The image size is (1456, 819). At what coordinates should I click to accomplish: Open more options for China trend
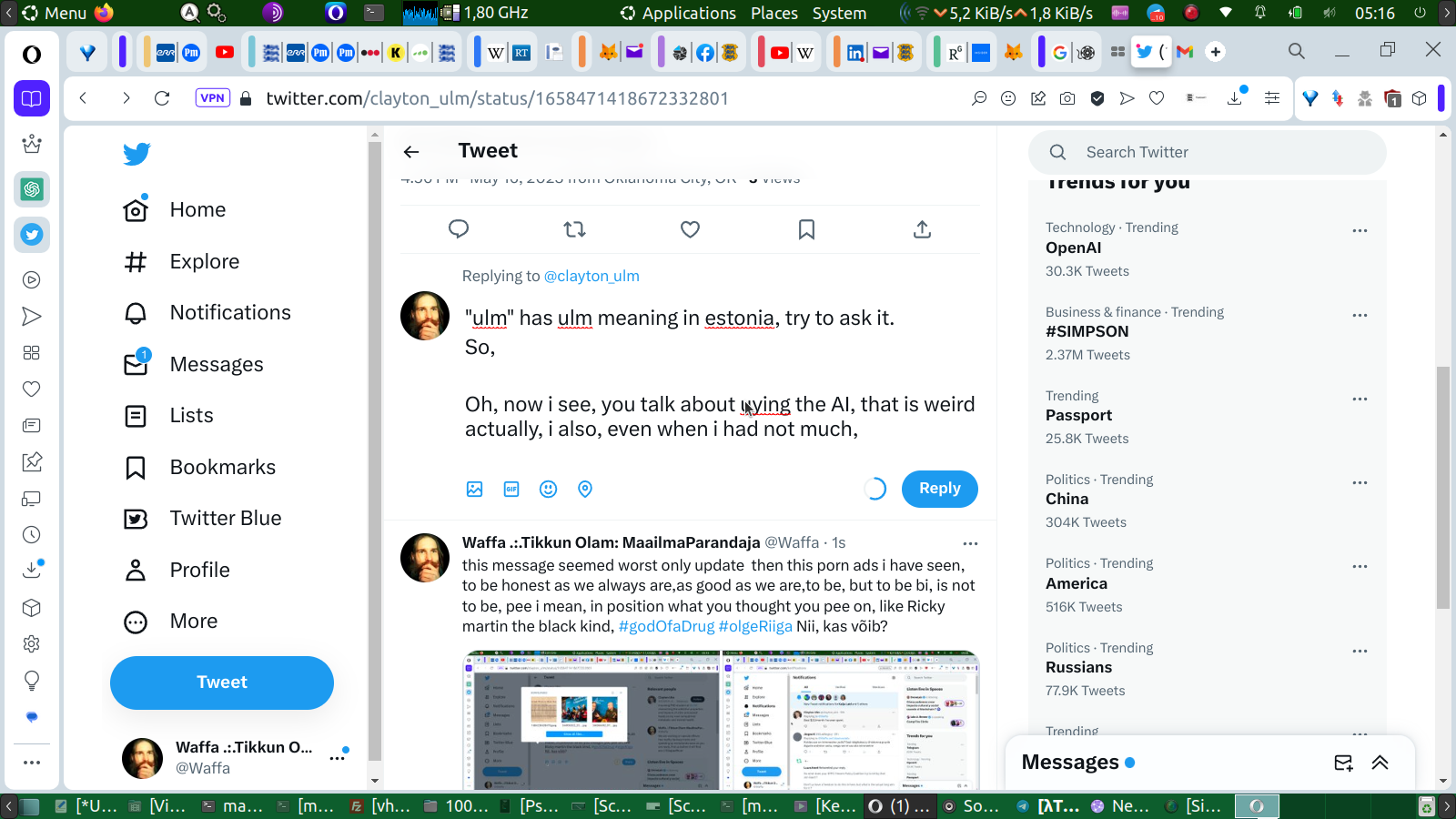click(1360, 483)
